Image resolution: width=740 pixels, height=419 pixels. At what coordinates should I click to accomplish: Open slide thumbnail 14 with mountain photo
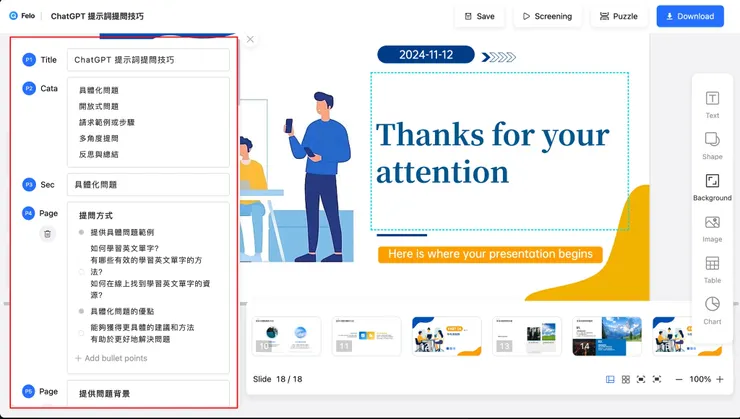tap(607, 336)
